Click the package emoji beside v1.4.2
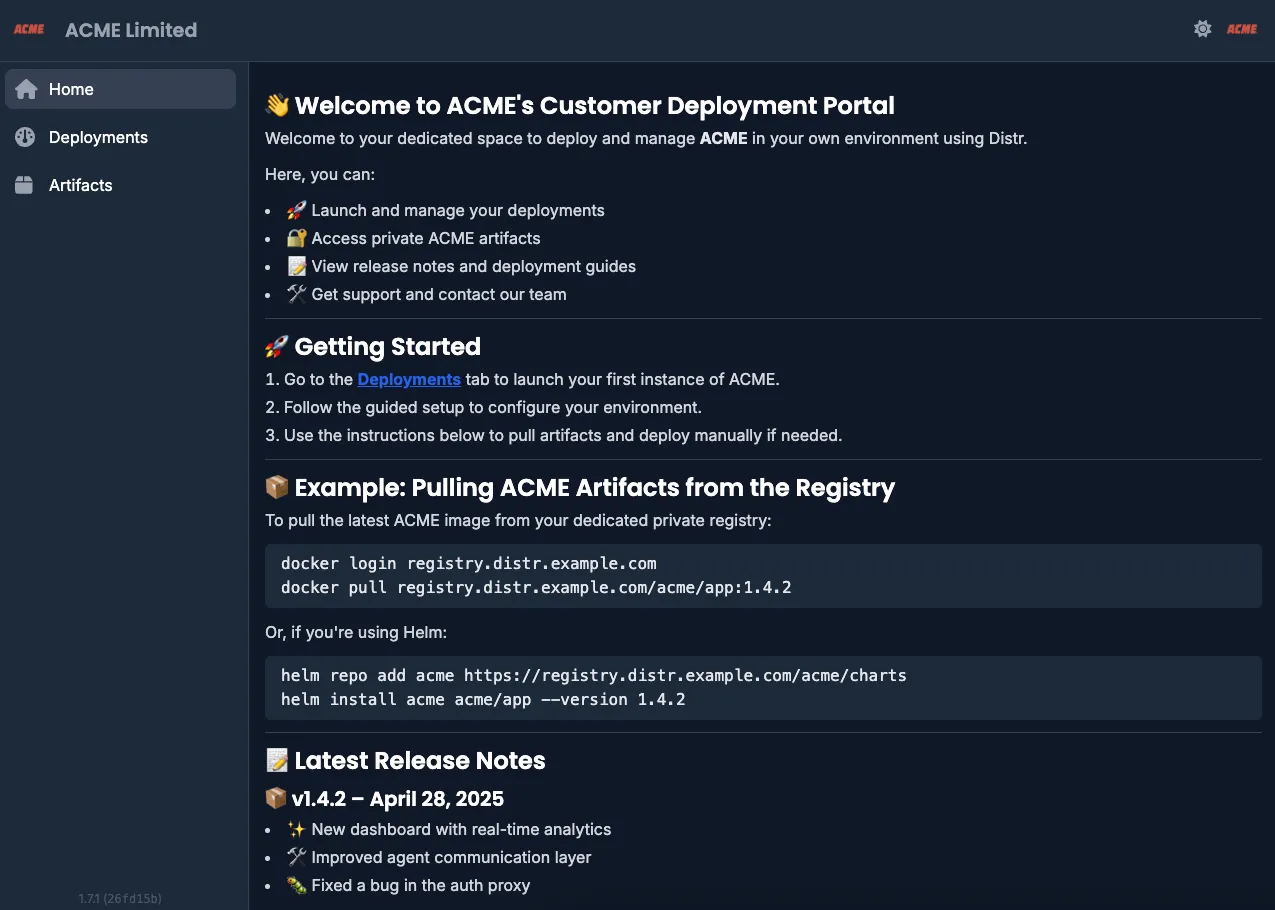Viewport: 1275px width, 910px height. coord(277,798)
